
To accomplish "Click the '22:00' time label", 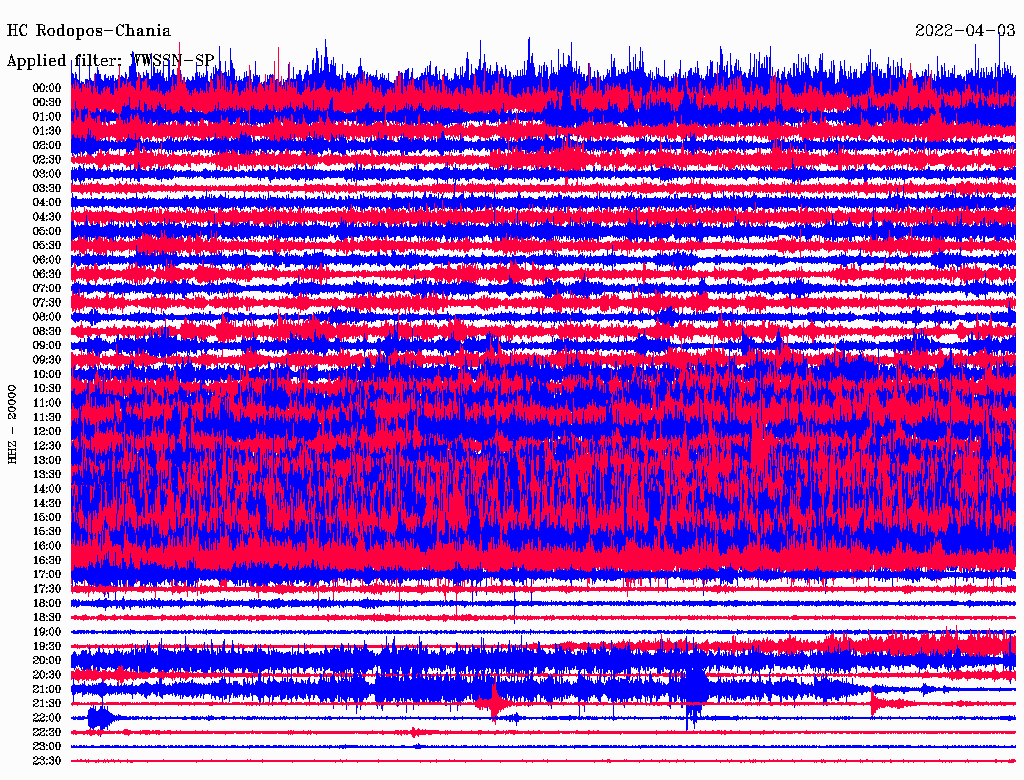I will [47, 719].
